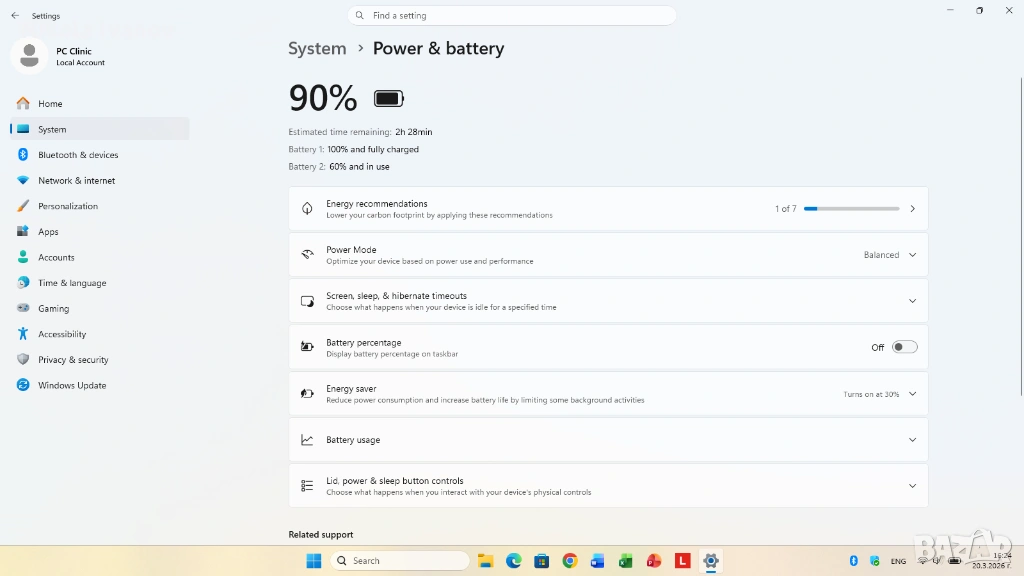Expand Screen, sleep, & hibernate timeouts
1024x576 pixels.
608,301
